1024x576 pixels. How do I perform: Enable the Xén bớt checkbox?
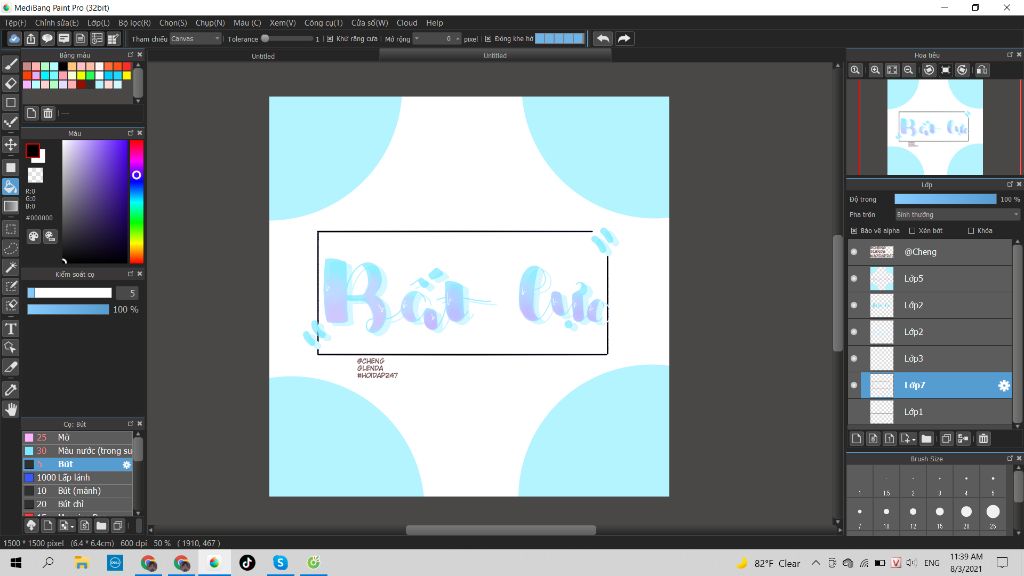pos(912,231)
